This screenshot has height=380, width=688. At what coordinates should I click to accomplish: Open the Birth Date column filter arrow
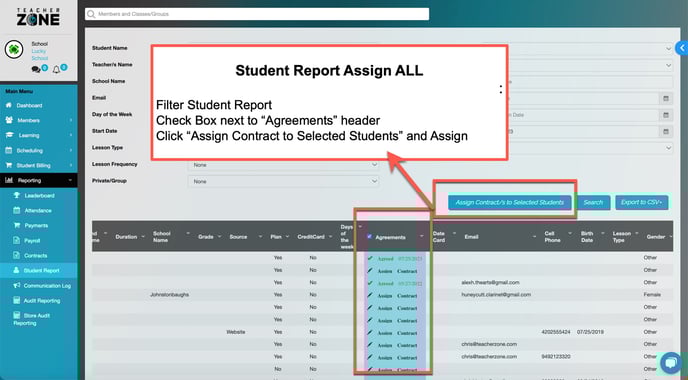(603, 233)
